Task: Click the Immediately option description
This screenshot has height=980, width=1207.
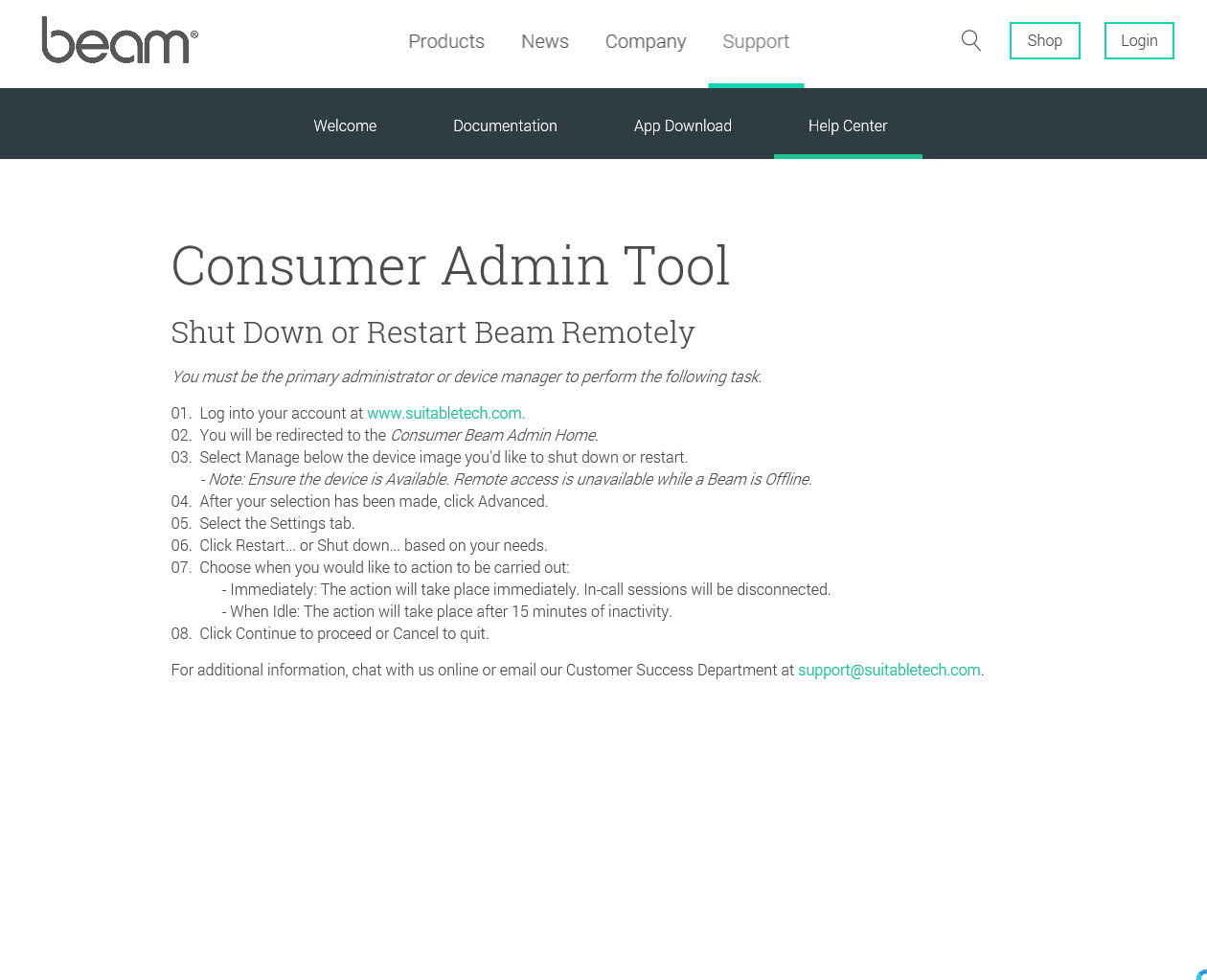Action: click(x=526, y=589)
